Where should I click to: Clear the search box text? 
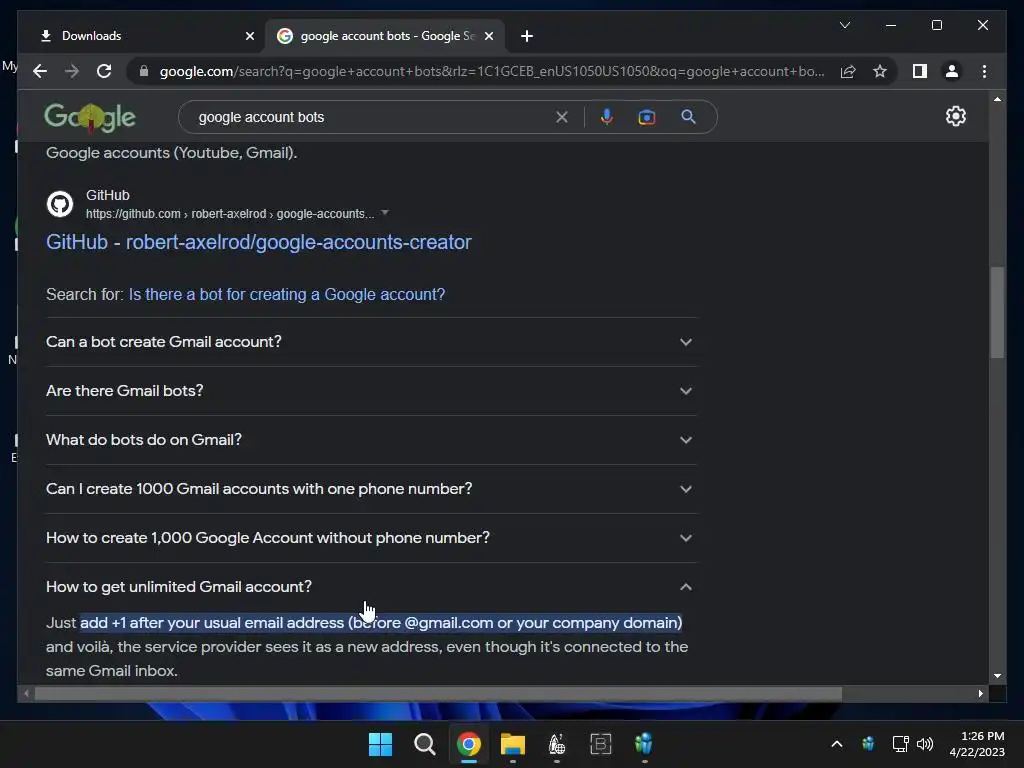tap(562, 117)
